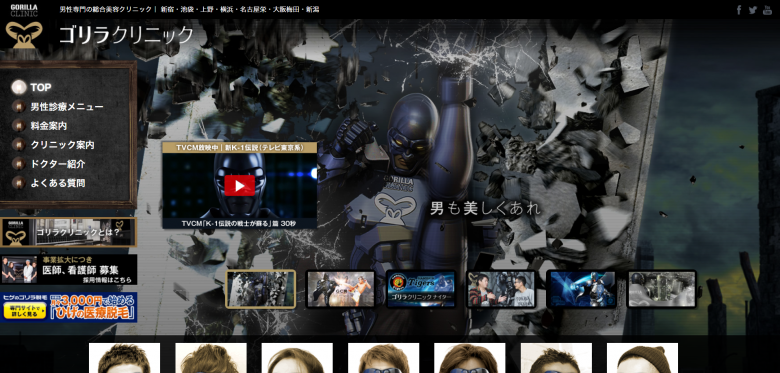
Task: Select the kickboxing fight slide thumbnail
Action: point(341,289)
